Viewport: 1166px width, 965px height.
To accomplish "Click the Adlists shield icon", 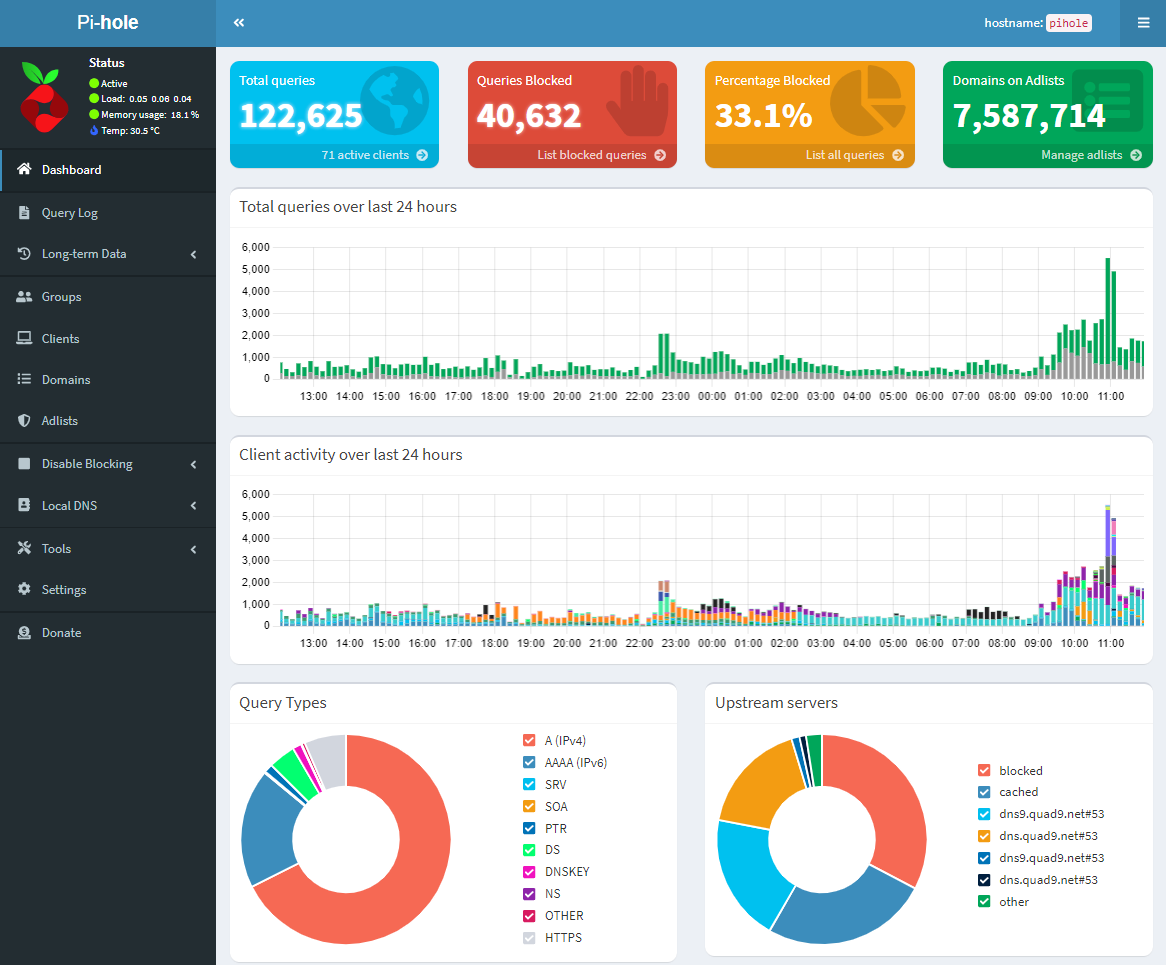I will (24, 421).
